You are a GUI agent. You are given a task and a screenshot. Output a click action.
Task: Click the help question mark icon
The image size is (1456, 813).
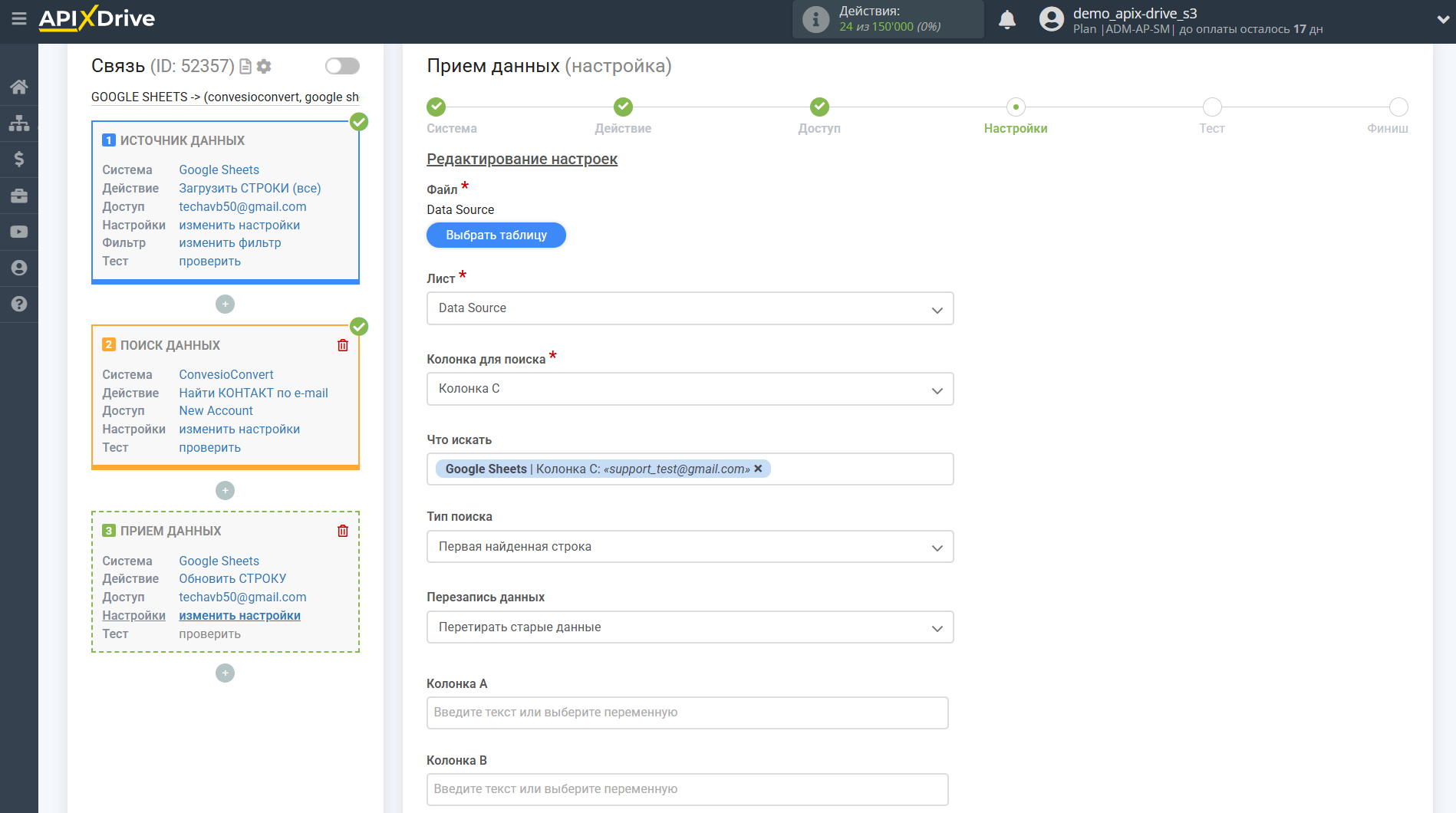tap(19, 304)
